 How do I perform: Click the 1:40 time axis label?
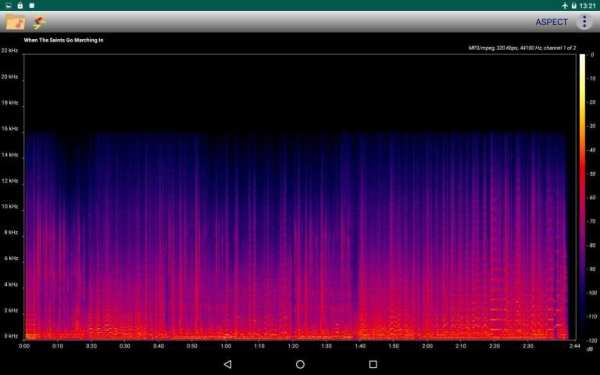pos(360,346)
